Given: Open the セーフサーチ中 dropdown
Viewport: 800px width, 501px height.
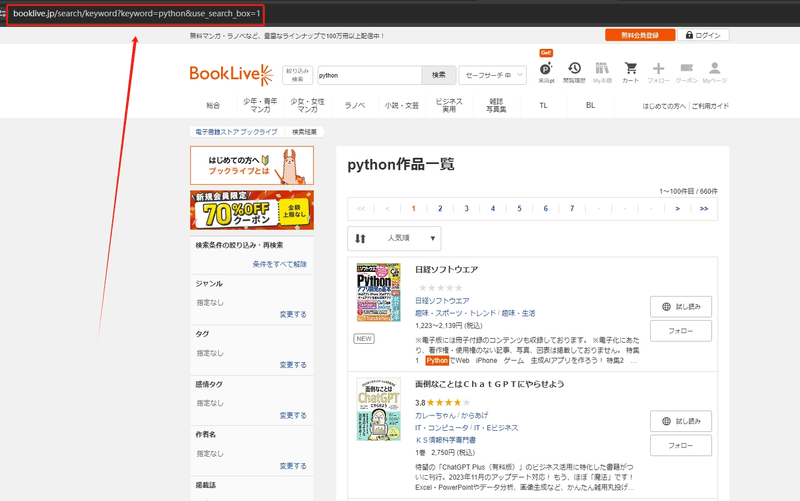Looking at the screenshot, I should tap(493, 75).
